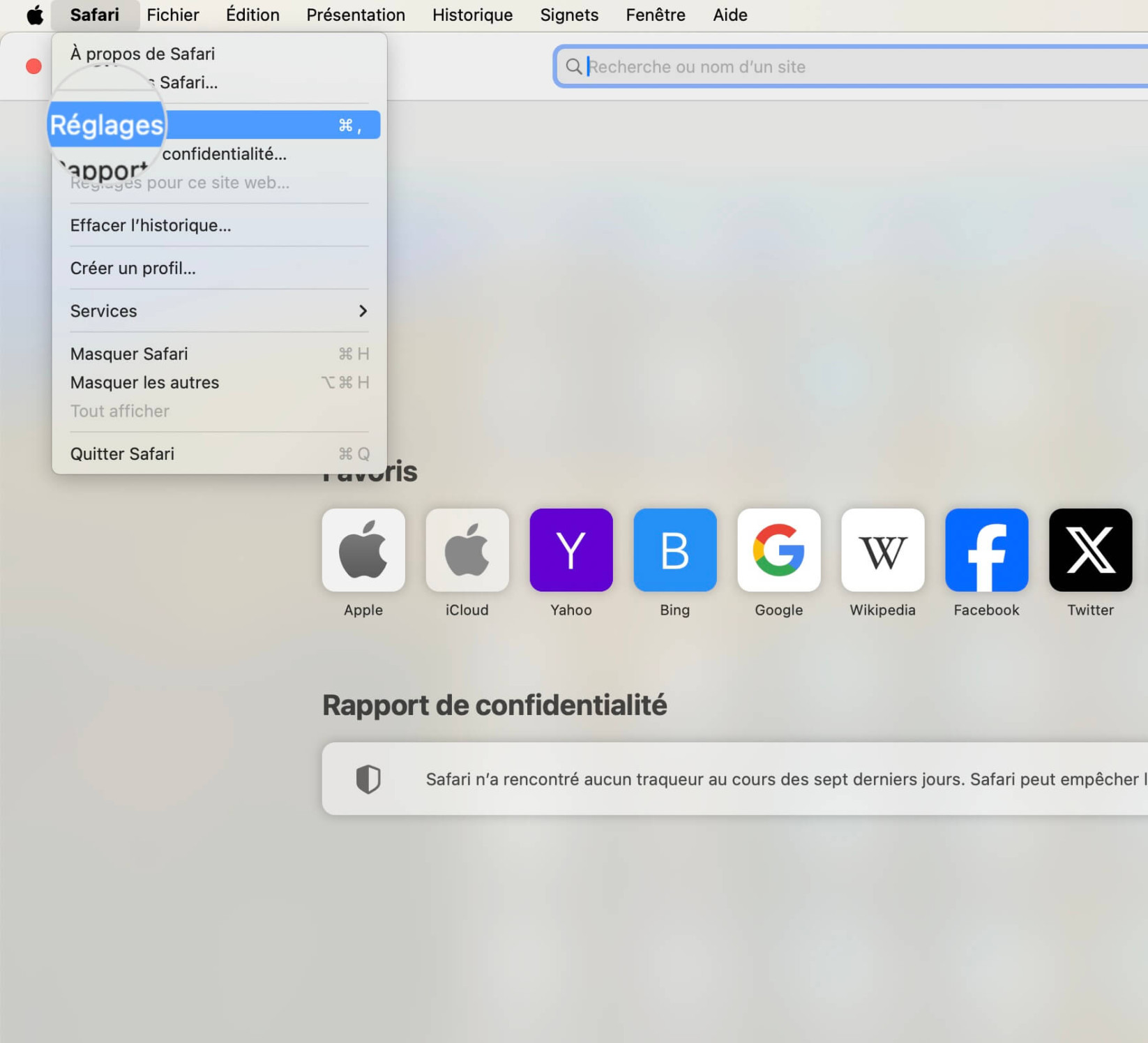Open the Apple favorite icon
Viewport: 1148px width, 1043px height.
363,550
